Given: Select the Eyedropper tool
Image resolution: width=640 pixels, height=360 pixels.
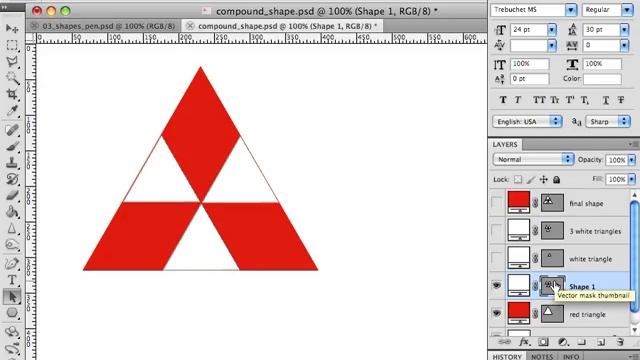Looking at the screenshot, I should click(12, 111).
